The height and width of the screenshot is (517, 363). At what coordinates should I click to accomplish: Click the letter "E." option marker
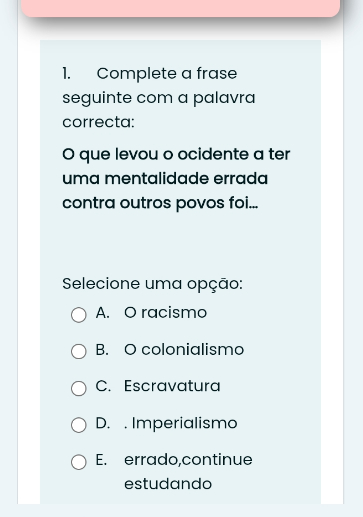101,460
